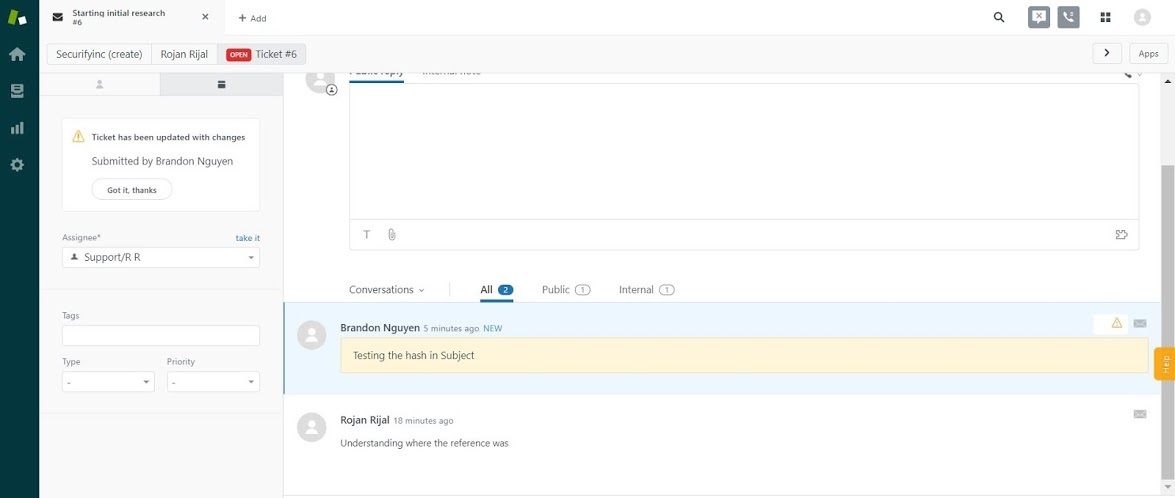
Task: Close the 'Starting initial research' tab
Action: pos(205,16)
